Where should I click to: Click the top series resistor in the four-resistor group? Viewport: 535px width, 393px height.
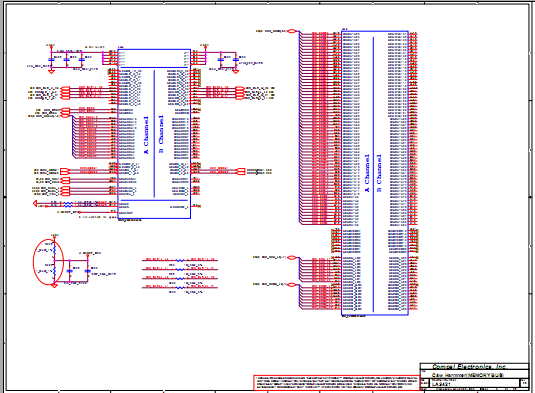point(180,261)
